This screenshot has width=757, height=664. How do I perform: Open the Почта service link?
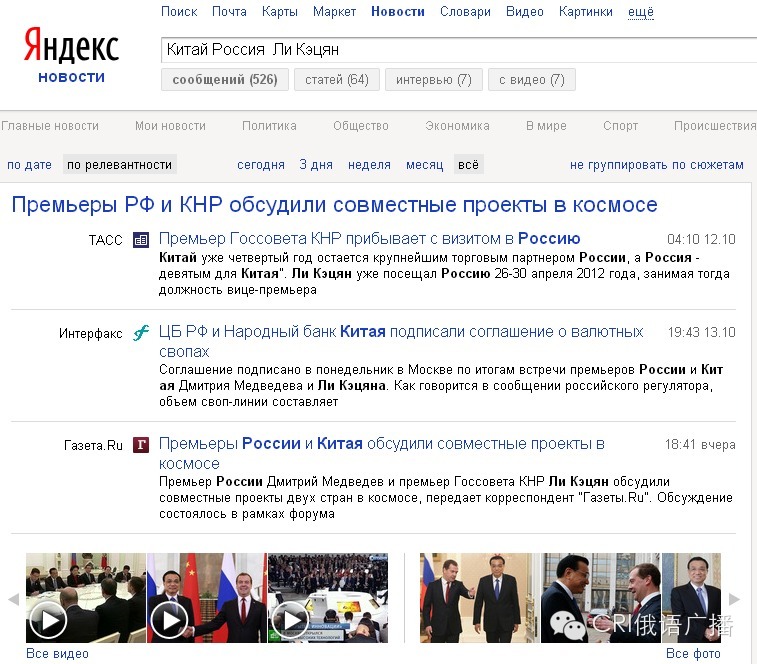pyautogui.click(x=229, y=12)
